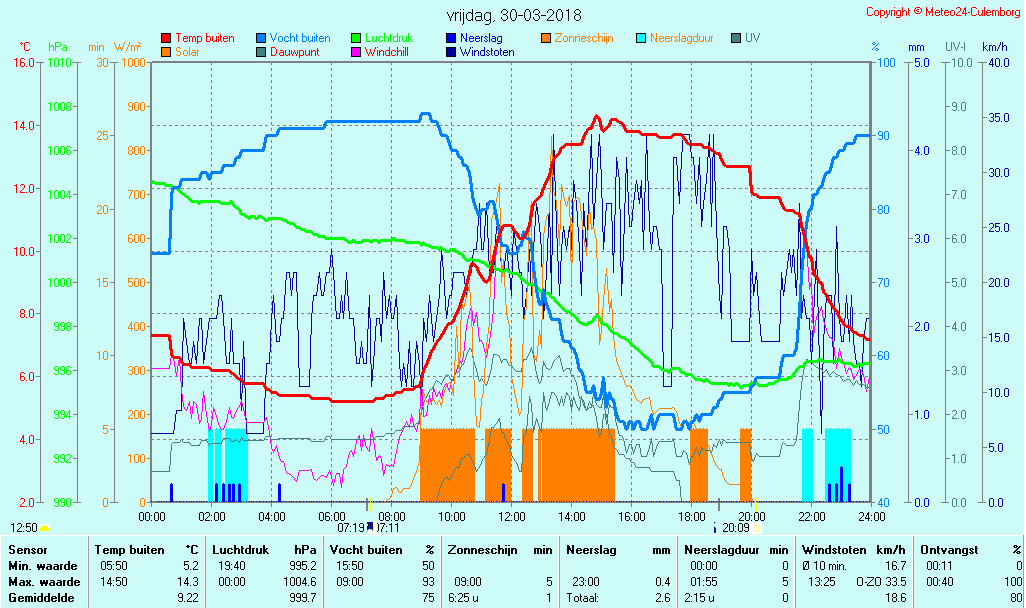Select the cyan Neerslagduur legend swatch

[x=641, y=38]
